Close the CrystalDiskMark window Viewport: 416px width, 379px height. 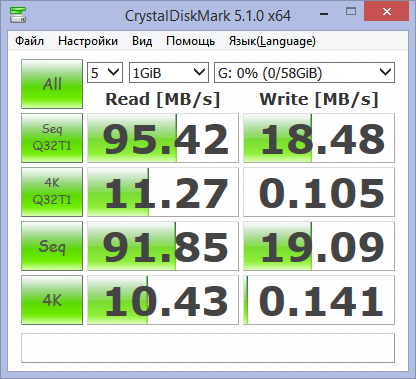click(x=387, y=12)
